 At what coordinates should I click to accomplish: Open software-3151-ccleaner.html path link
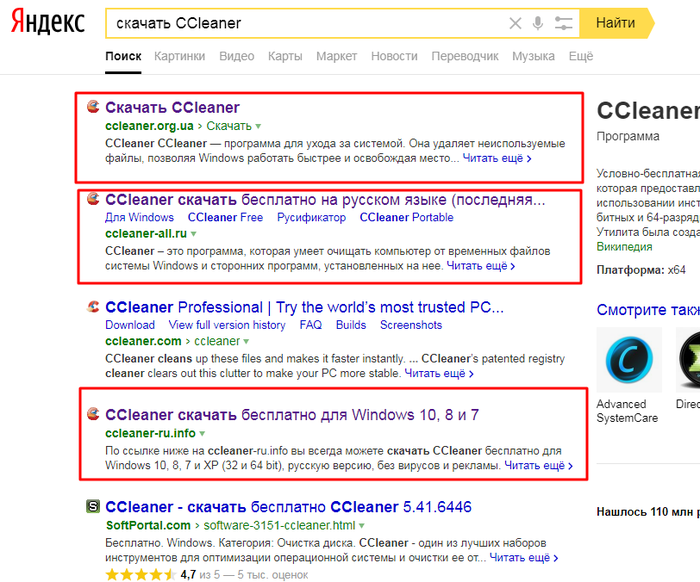[x=279, y=525]
